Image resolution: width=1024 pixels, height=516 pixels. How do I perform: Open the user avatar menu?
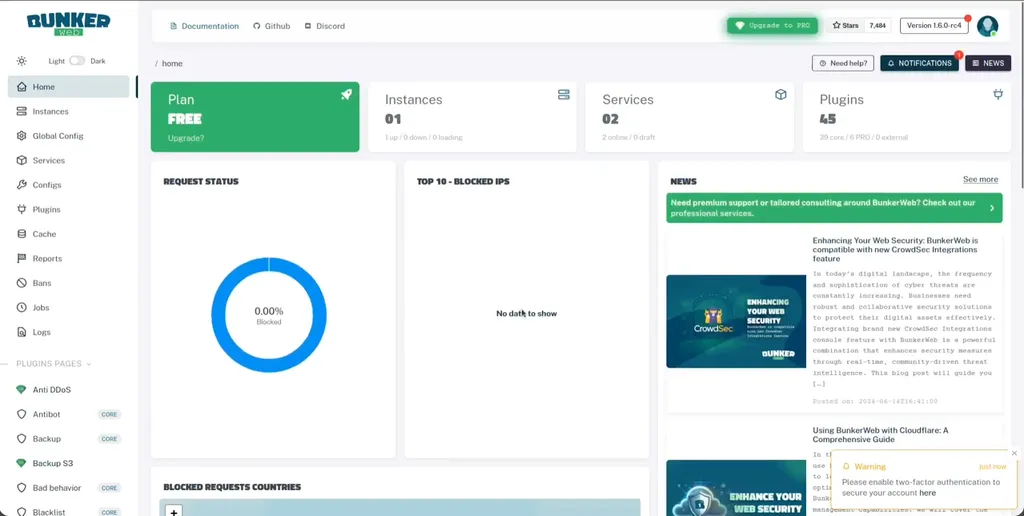(987, 26)
